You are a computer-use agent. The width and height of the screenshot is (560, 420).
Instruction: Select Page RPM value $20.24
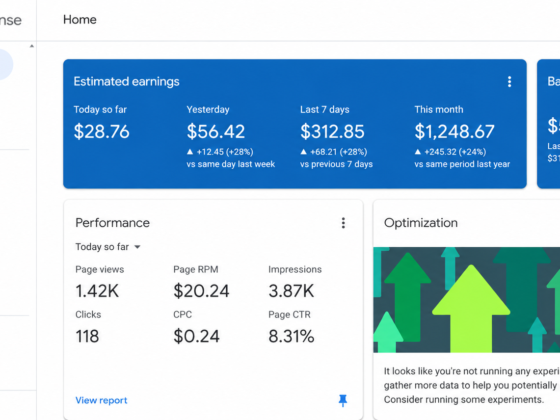[x=201, y=291]
